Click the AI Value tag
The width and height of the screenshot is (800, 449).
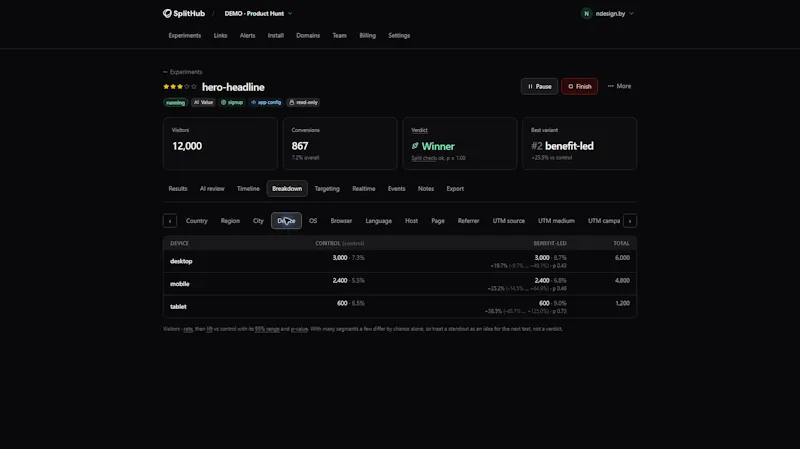tap(203, 103)
